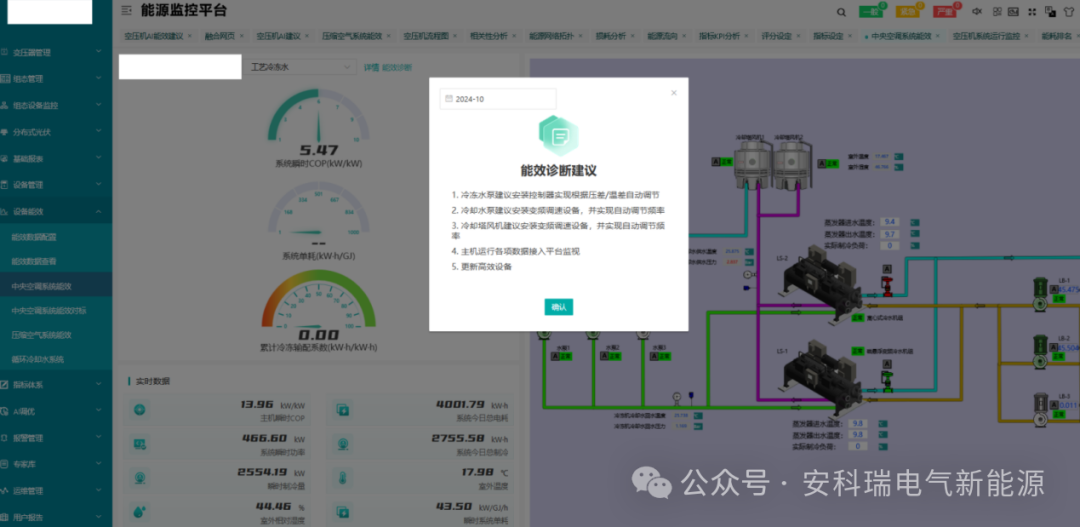Click the 瞬时制冷量 card icon

pos(140,477)
